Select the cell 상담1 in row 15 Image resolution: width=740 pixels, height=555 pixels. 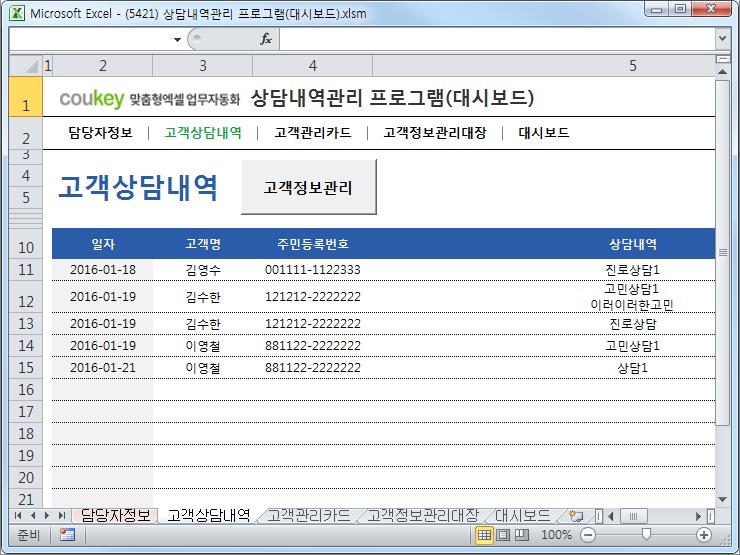(632, 368)
